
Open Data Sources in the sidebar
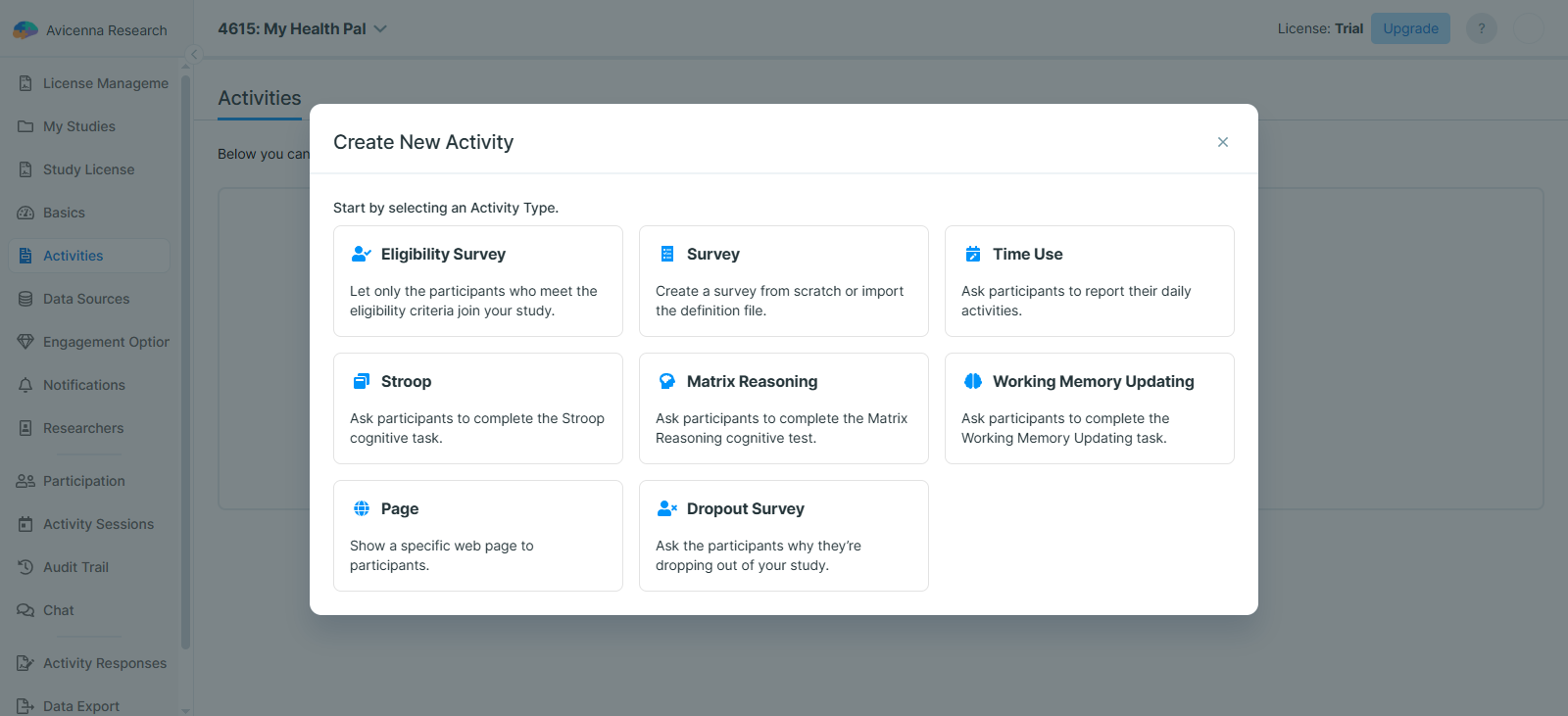pos(86,299)
